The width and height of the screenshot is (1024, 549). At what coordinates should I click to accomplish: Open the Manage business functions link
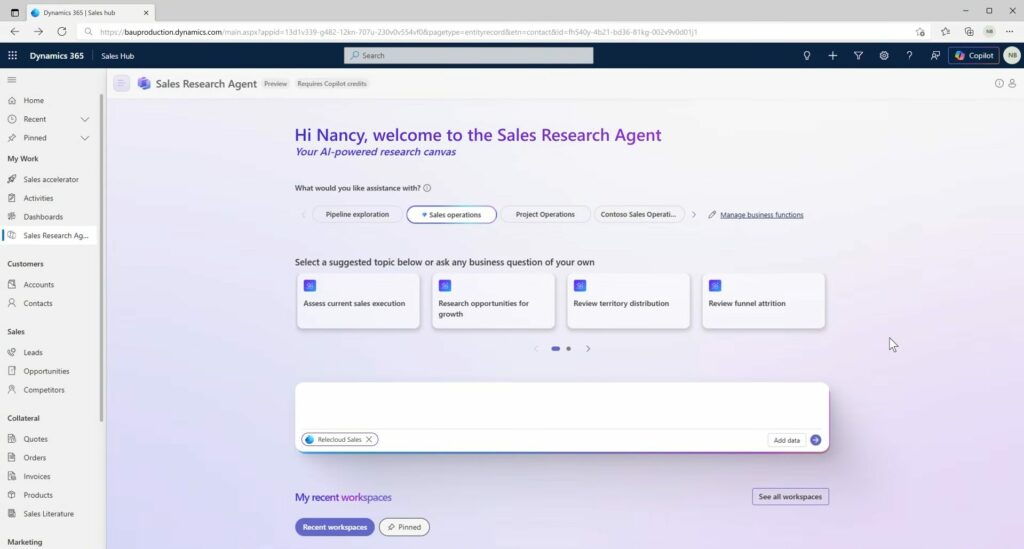[x=761, y=215]
